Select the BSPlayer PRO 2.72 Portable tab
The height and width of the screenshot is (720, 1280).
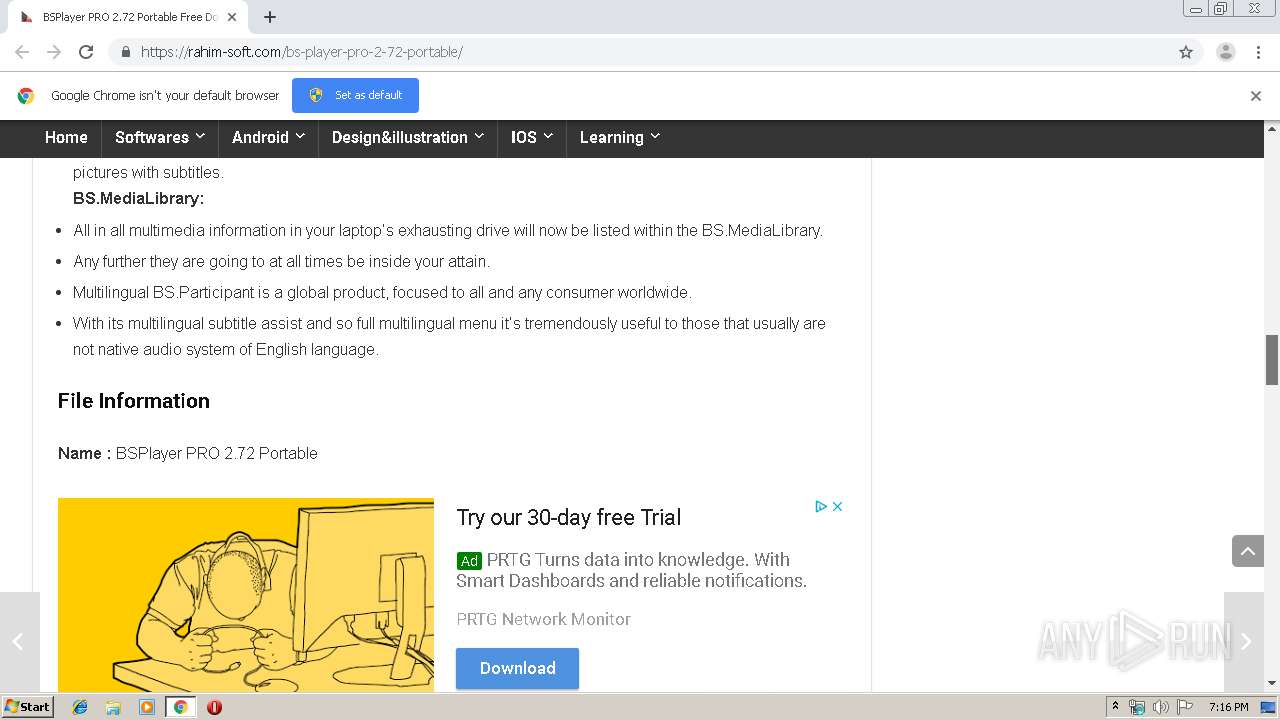click(130, 17)
